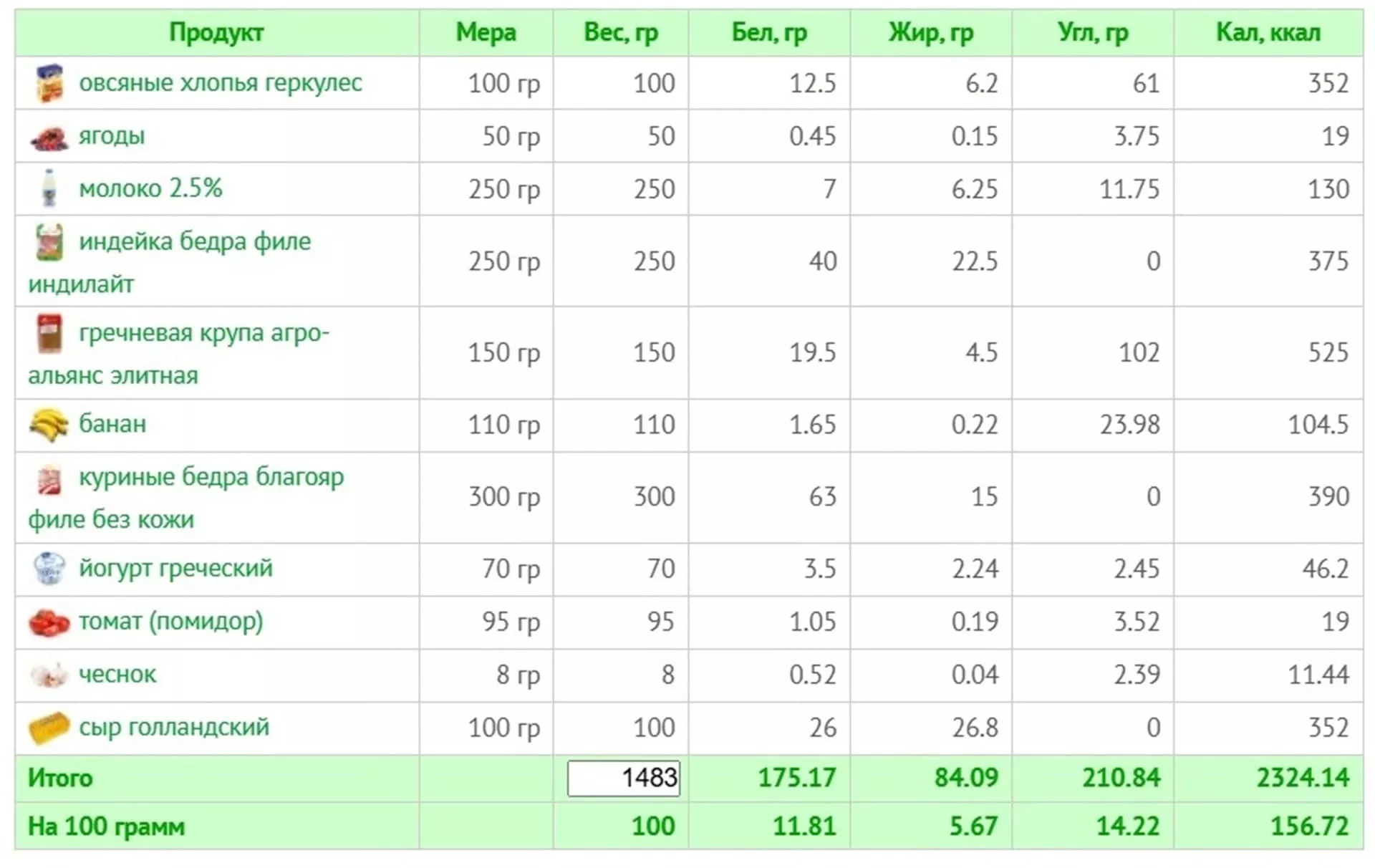This screenshot has height=868, width=1375.
Task: Open the овсяные хлопья геркулес link
Action: tap(221, 83)
